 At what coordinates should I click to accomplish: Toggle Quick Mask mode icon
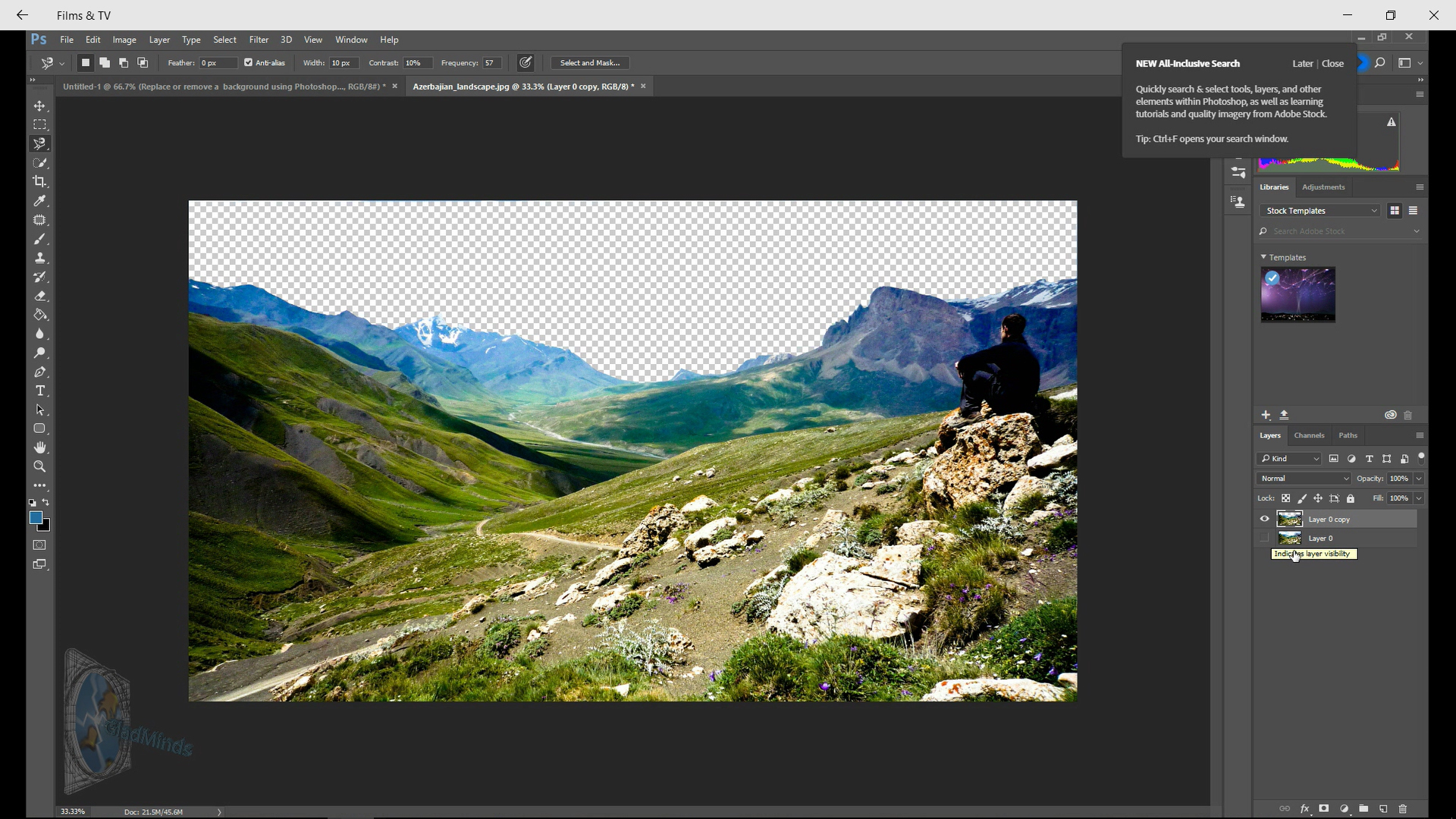click(39, 545)
